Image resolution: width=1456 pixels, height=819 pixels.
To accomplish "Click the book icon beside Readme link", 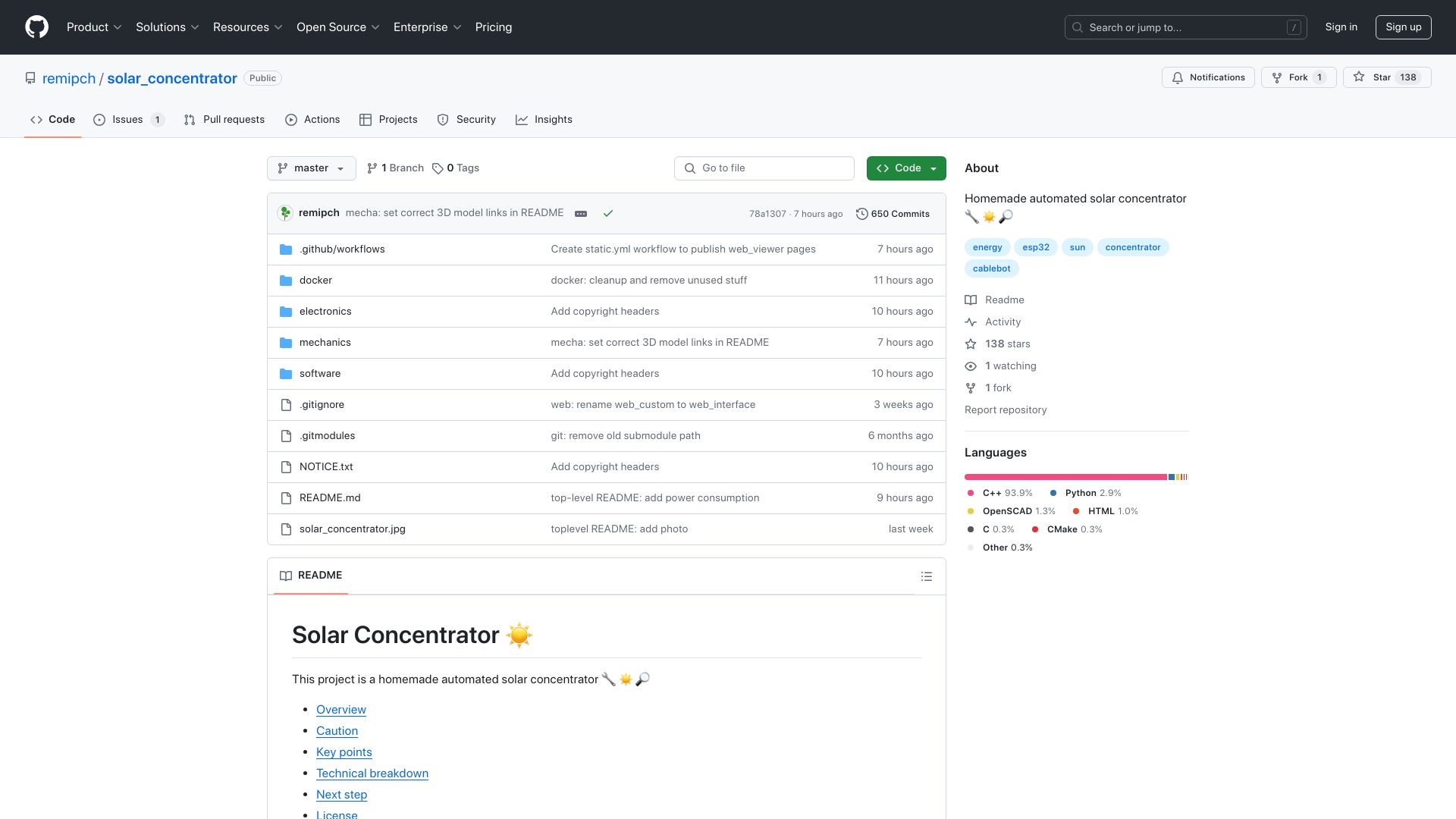I will [971, 300].
